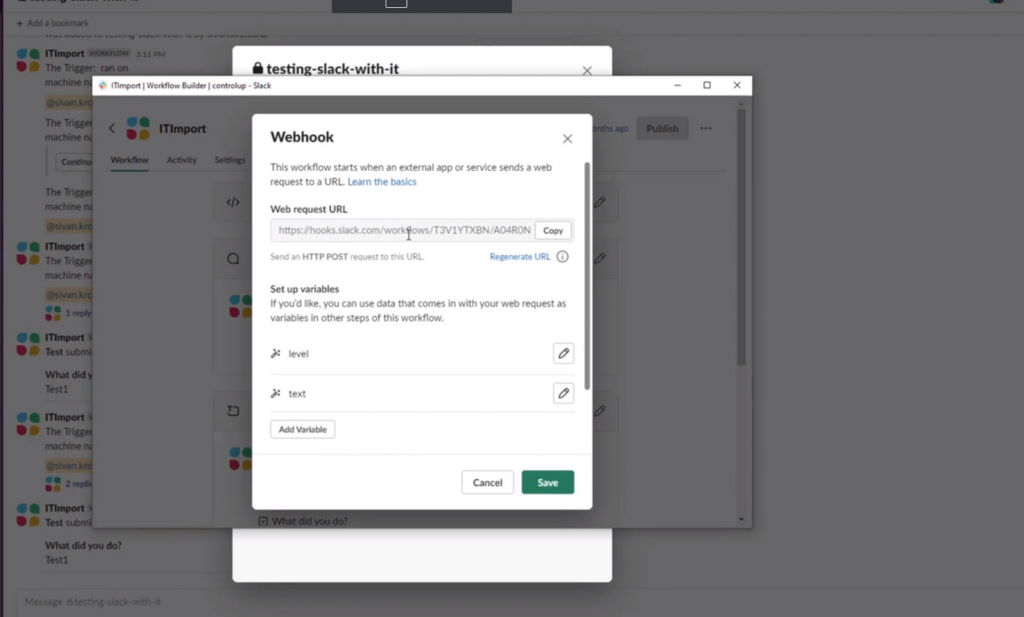Open the workflow more options menu

click(x=706, y=129)
